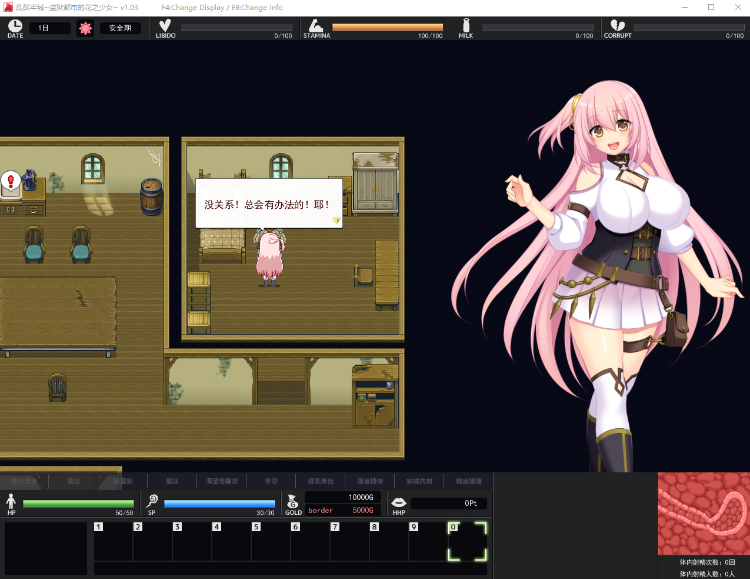750x579 pixels.
Task: Click the '露出' status tab
Action: (x=73, y=481)
